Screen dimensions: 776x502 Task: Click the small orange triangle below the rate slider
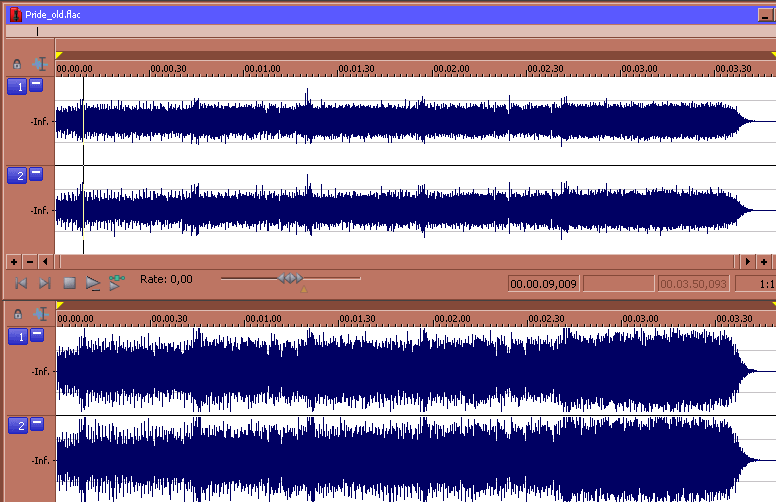pos(304,289)
